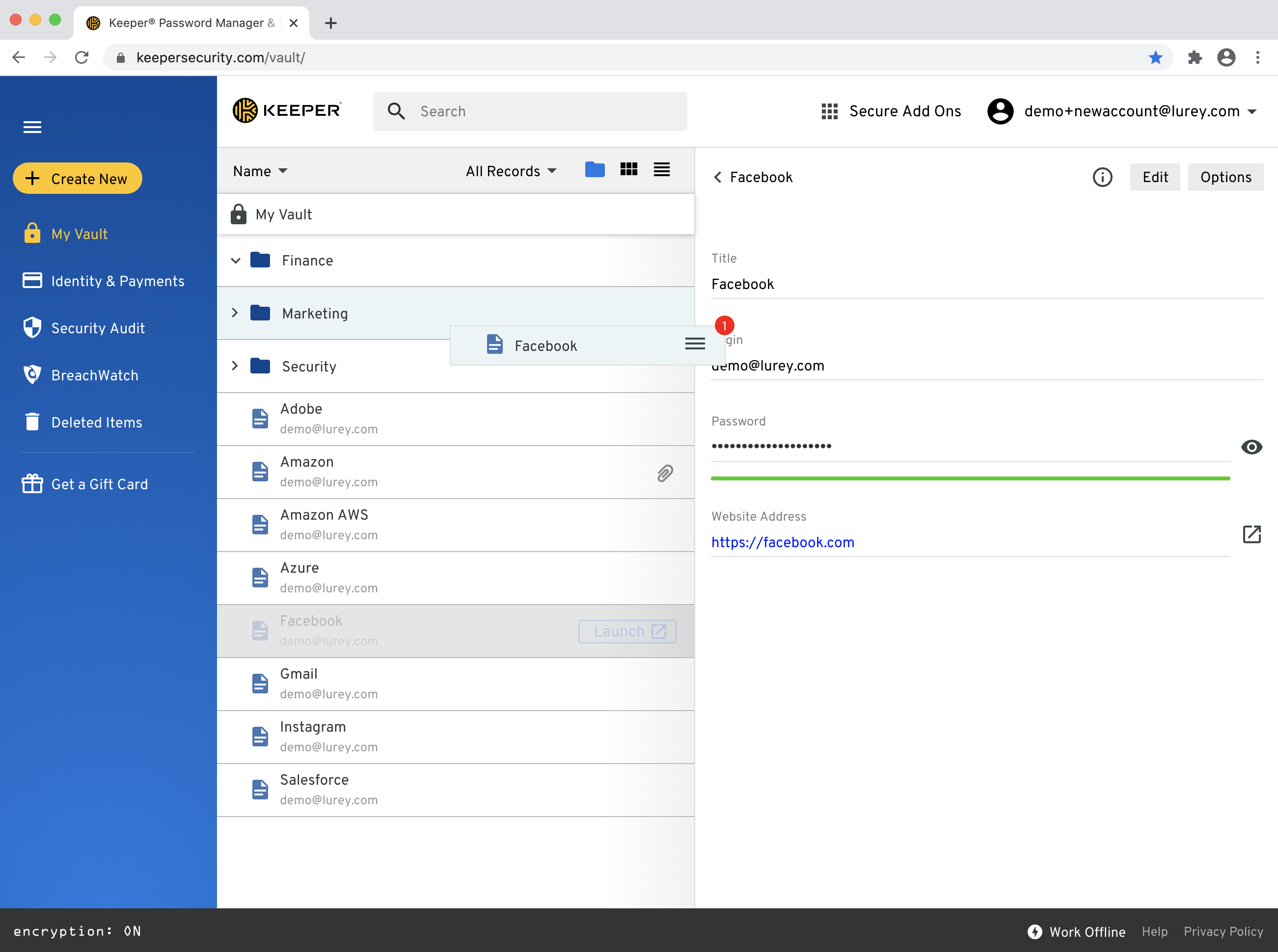Click the Adobe record document icon
The height and width of the screenshot is (952, 1278).
click(260, 419)
